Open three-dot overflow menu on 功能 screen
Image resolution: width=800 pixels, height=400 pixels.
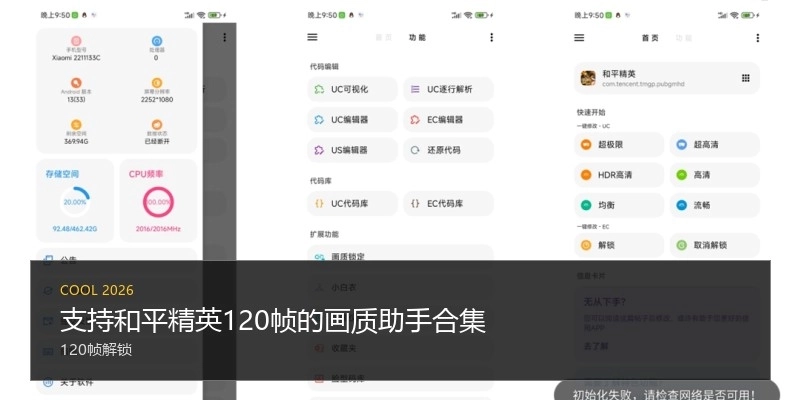point(491,37)
